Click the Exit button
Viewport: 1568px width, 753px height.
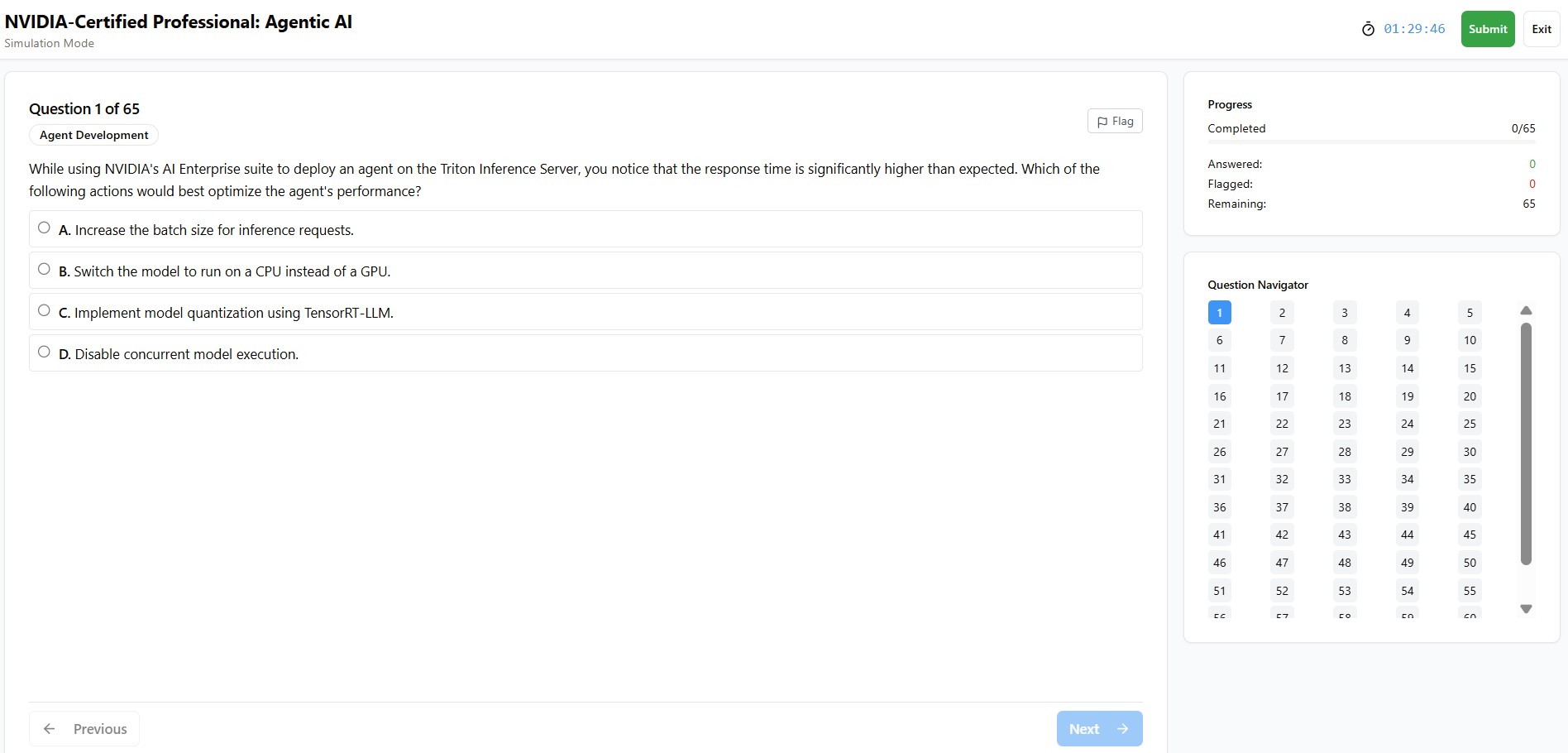coord(1542,28)
